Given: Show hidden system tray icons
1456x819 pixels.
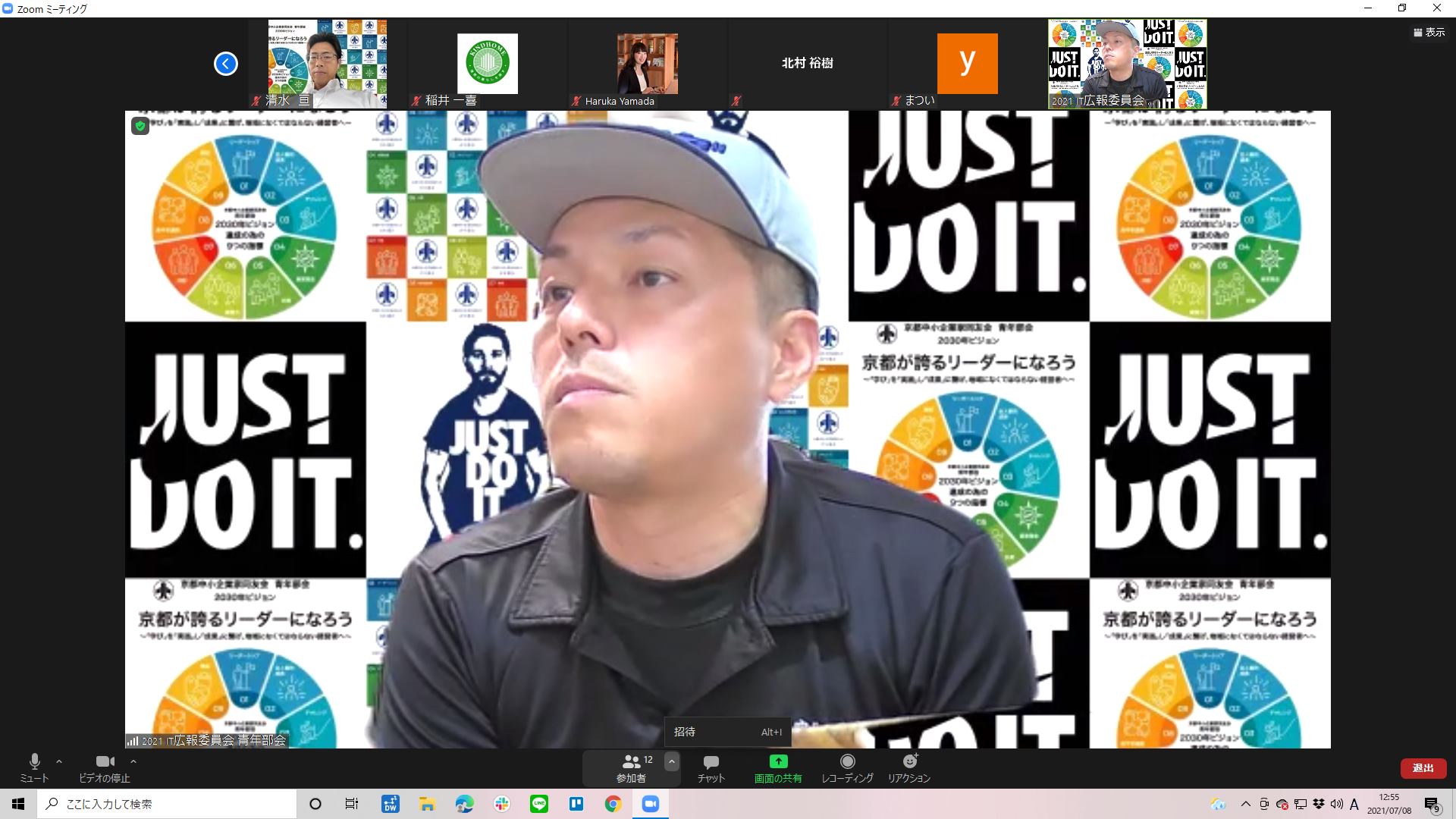Looking at the screenshot, I should click(x=1246, y=804).
